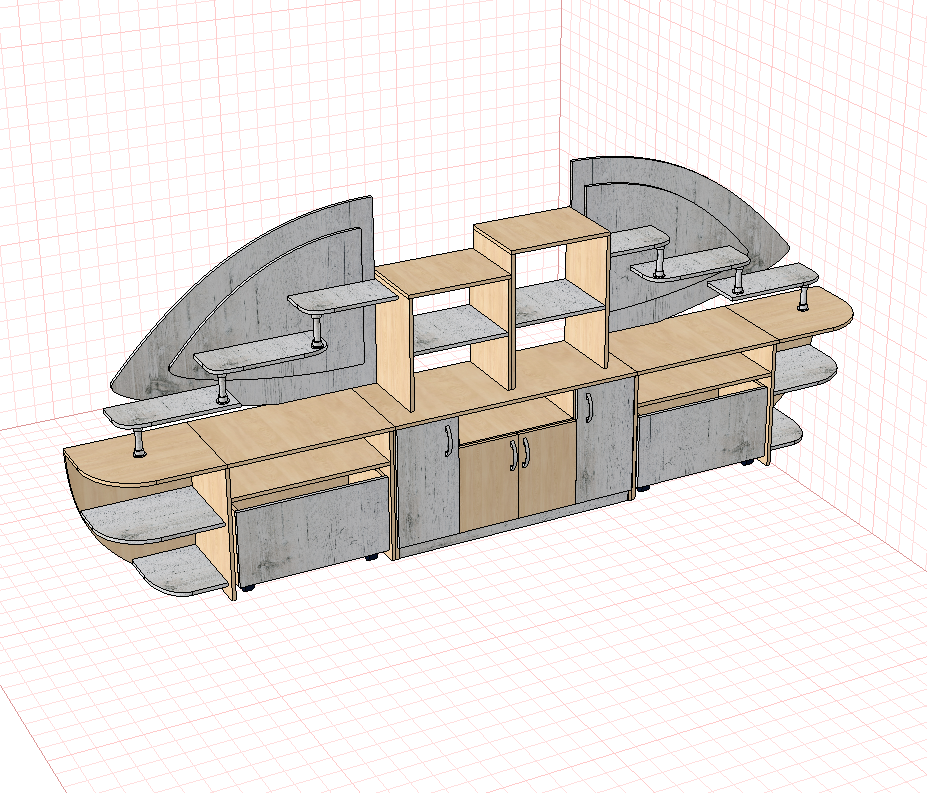Select the bottom rounded gray shelf at the left end
927x793 pixels.
(180, 570)
